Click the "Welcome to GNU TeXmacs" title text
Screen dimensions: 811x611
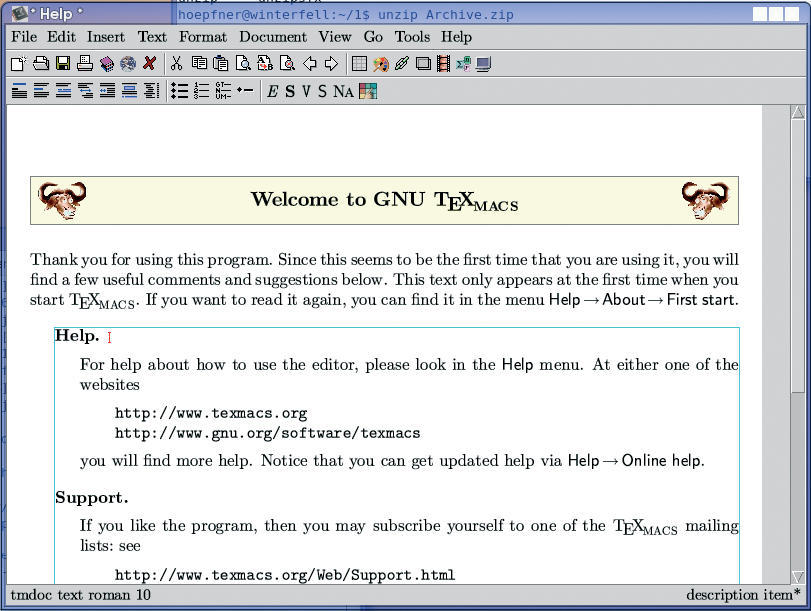[384, 201]
